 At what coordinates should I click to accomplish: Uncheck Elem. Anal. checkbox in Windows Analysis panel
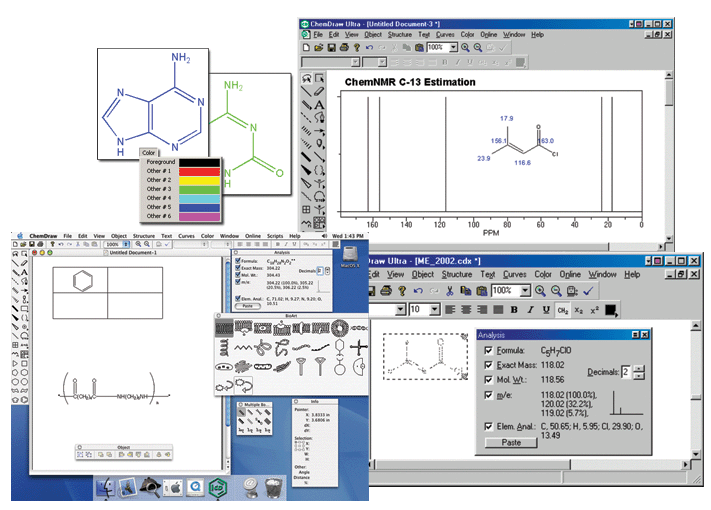coord(488,426)
